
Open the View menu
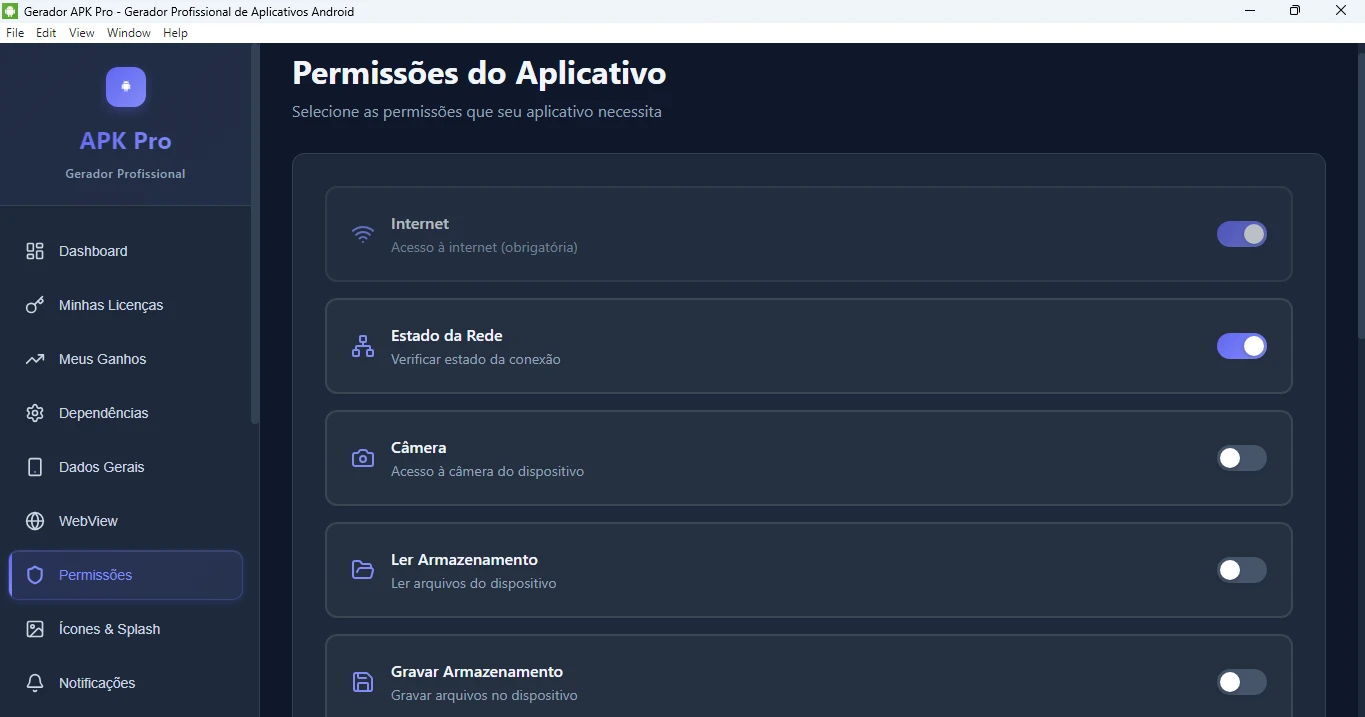coord(81,33)
